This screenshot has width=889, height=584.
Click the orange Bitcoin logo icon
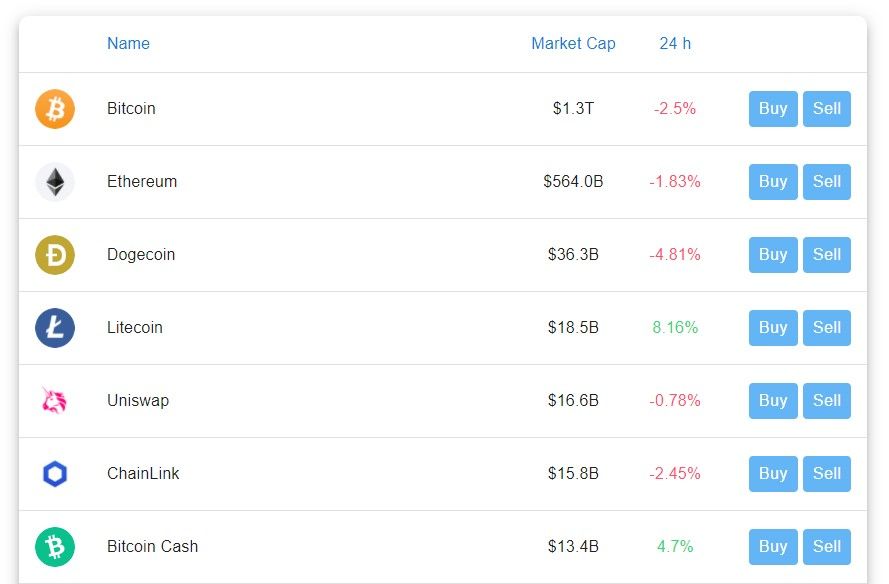click(x=55, y=109)
